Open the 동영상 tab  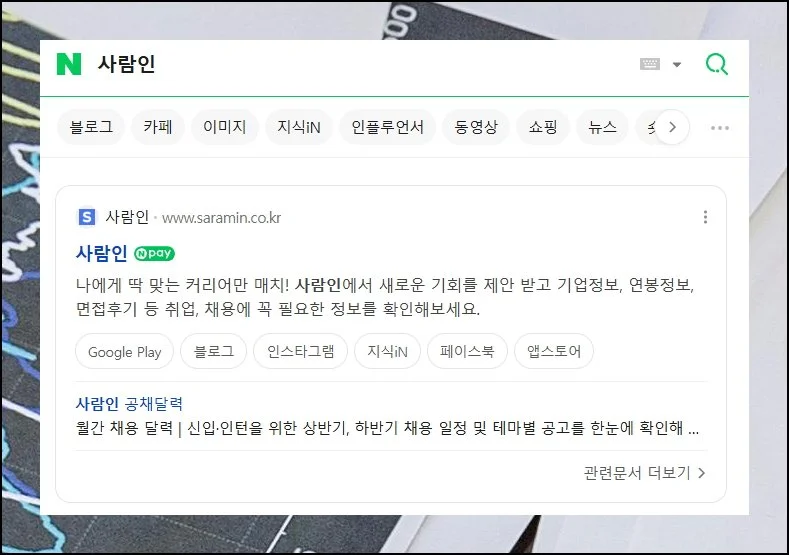coord(476,127)
